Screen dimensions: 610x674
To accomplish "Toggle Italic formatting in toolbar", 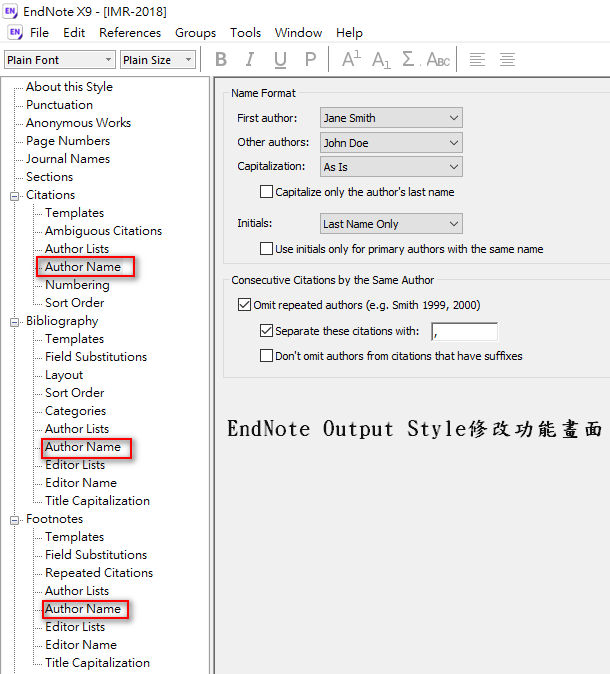I will tap(250, 59).
